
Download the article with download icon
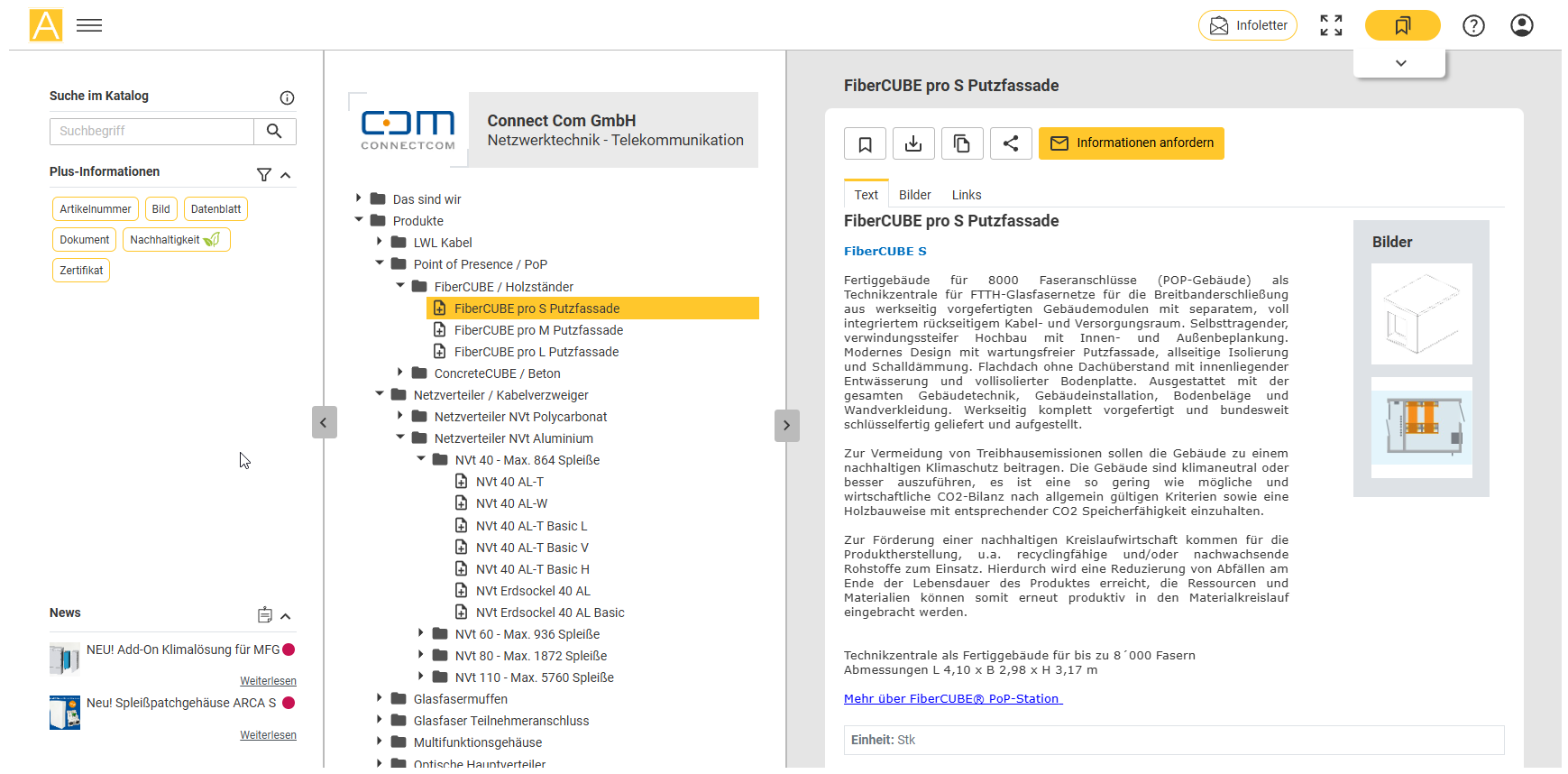click(x=913, y=143)
